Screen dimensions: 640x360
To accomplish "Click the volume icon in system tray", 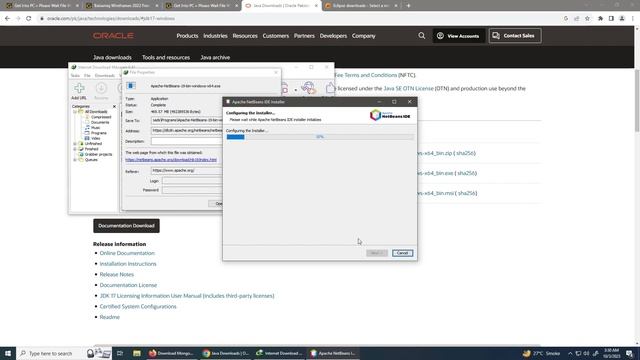I will click(x=587, y=353).
